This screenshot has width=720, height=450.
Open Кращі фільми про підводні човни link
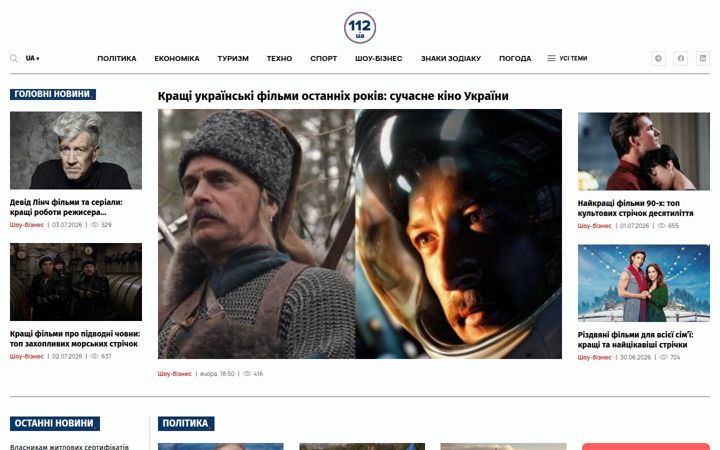pyautogui.click(x=75, y=338)
